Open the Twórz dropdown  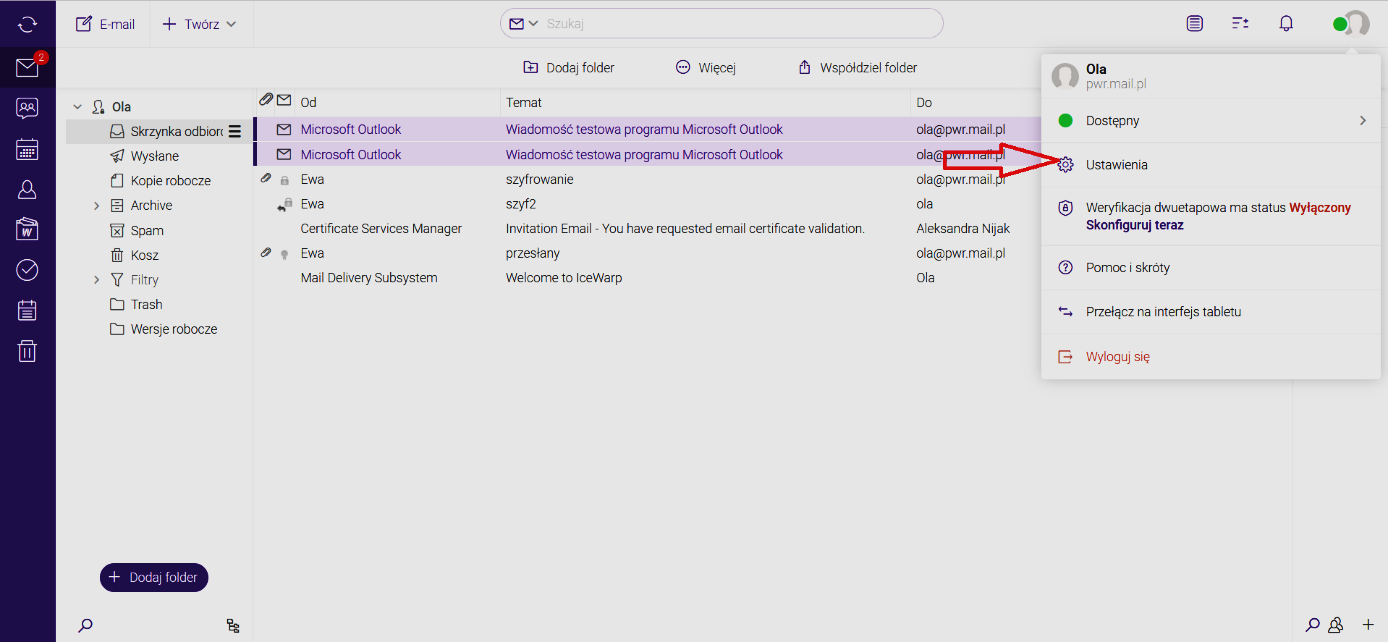pyautogui.click(x=200, y=24)
